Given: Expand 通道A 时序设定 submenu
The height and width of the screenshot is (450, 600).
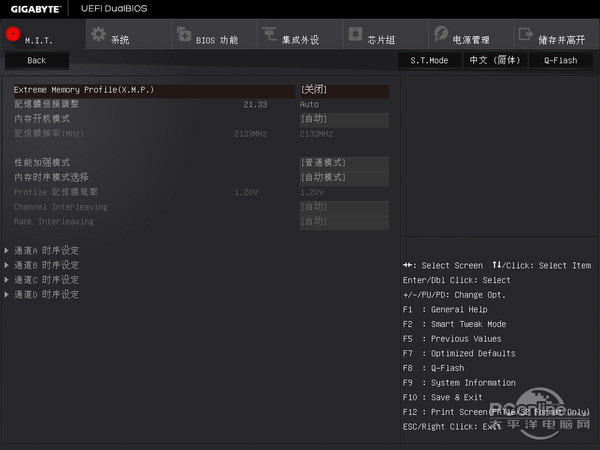Looking at the screenshot, I should pyautogui.click(x=46, y=250).
